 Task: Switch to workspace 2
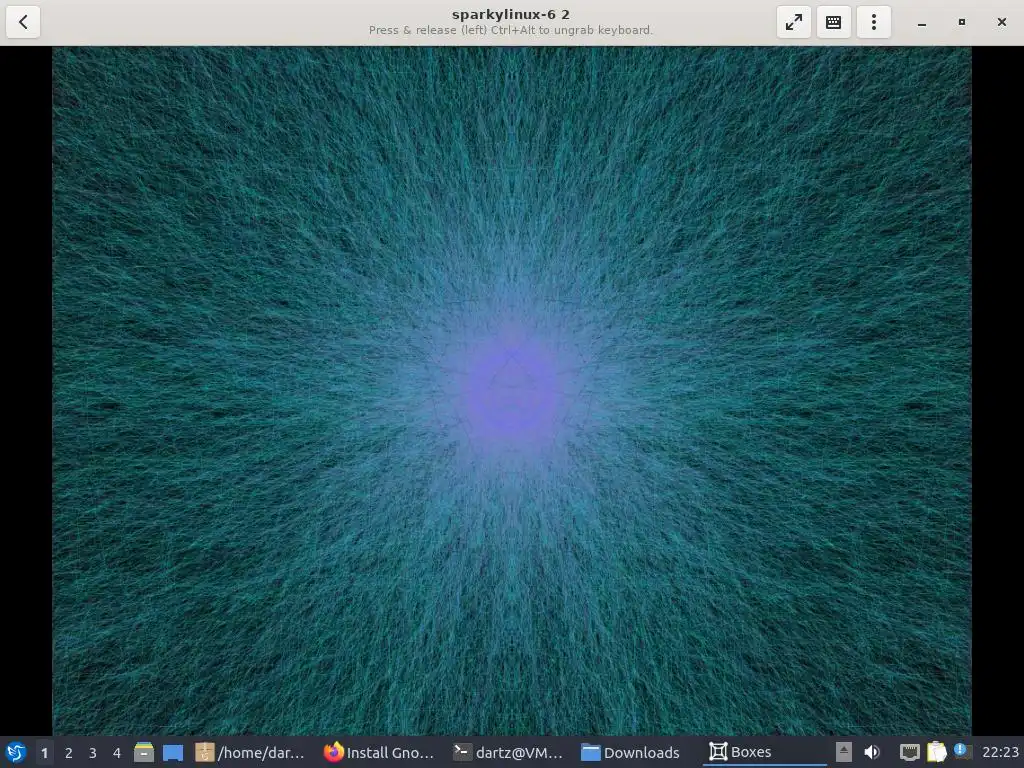tap(69, 753)
